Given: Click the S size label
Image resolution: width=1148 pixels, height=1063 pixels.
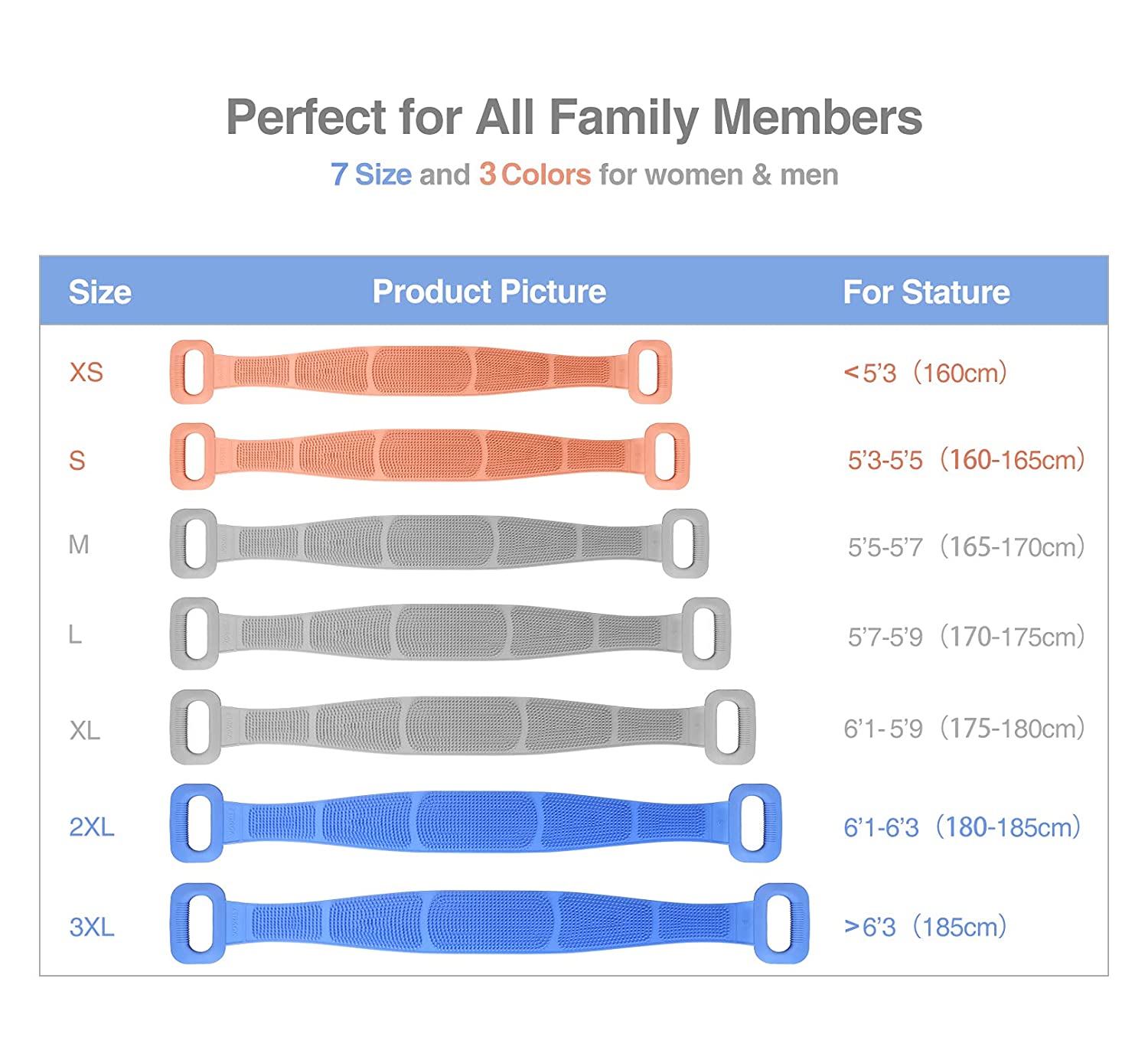Looking at the screenshot, I should 77,461.
